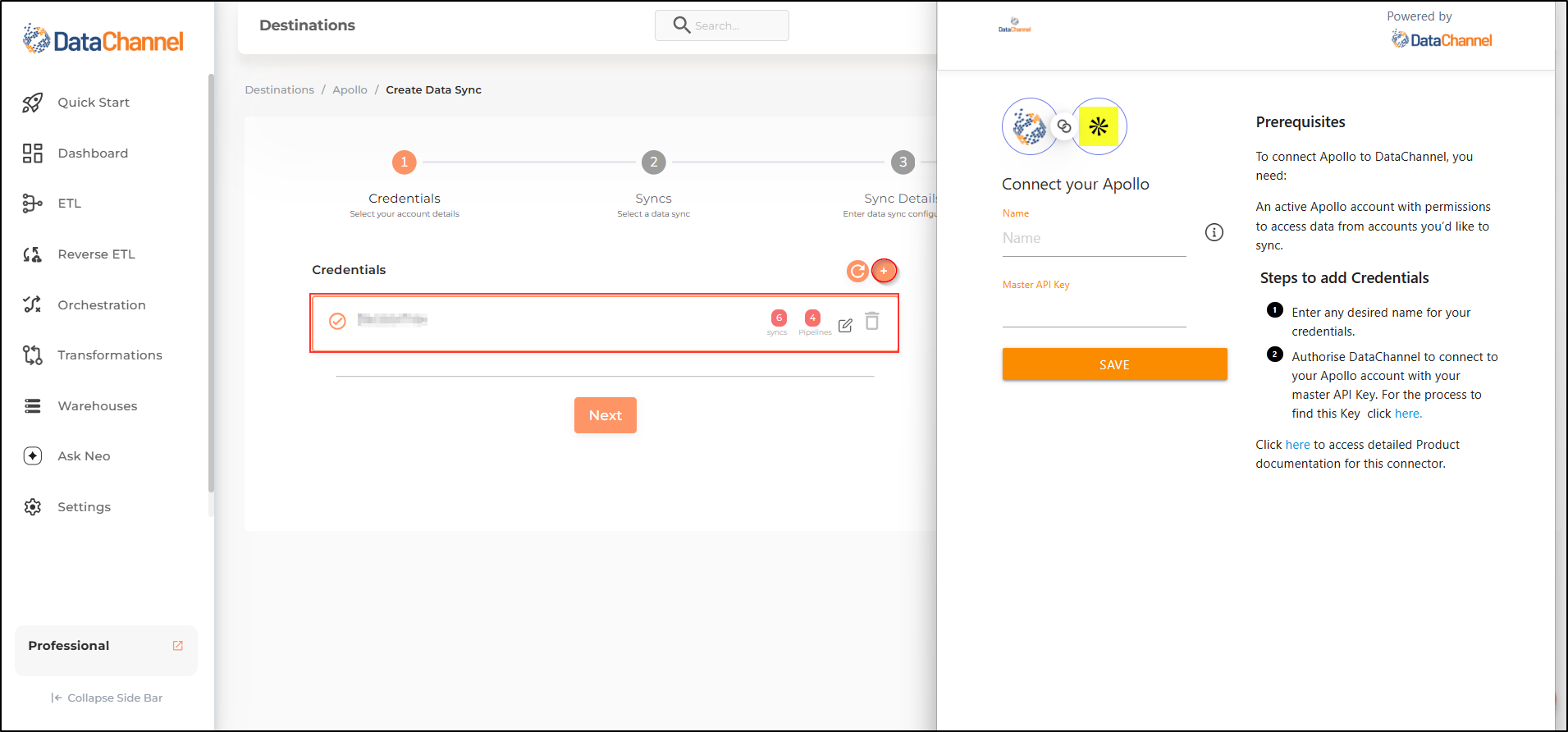Click the Orchestration icon

tap(32, 304)
